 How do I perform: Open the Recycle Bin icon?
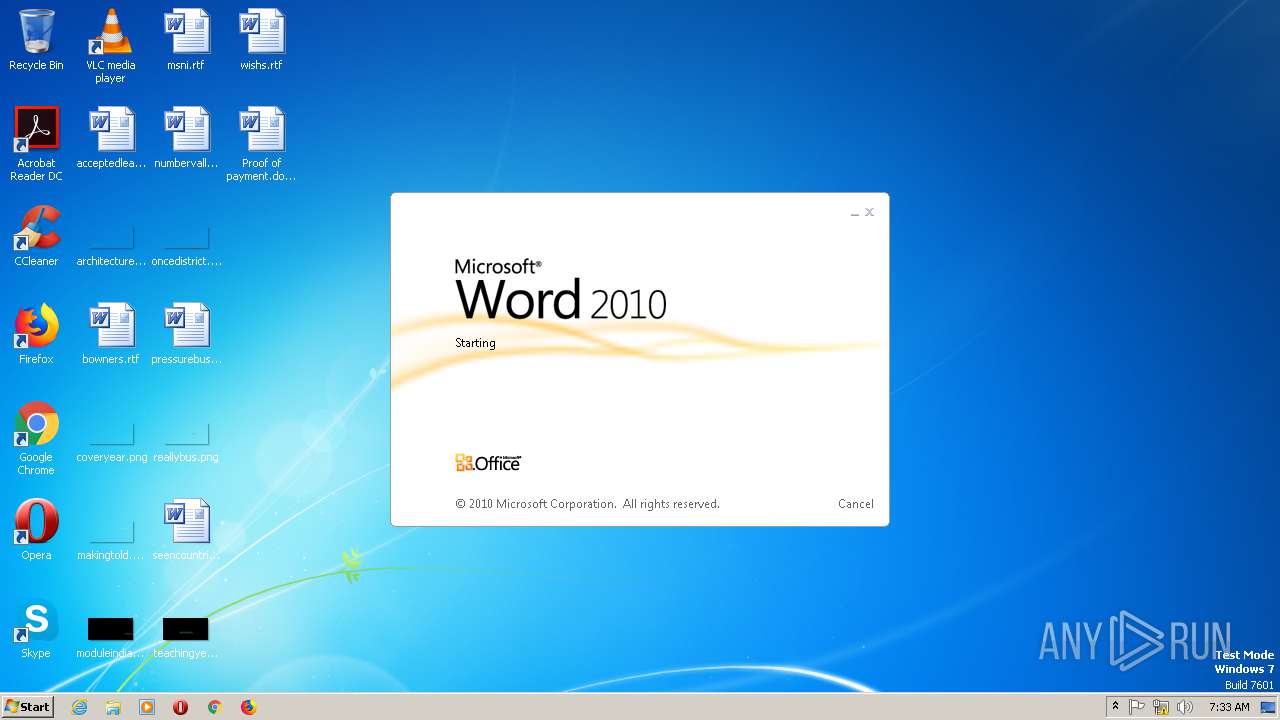pos(36,40)
